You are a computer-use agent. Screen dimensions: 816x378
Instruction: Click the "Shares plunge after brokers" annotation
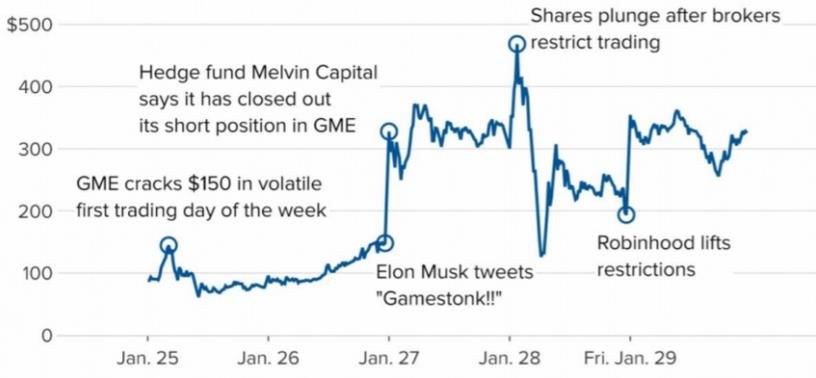[656, 16]
